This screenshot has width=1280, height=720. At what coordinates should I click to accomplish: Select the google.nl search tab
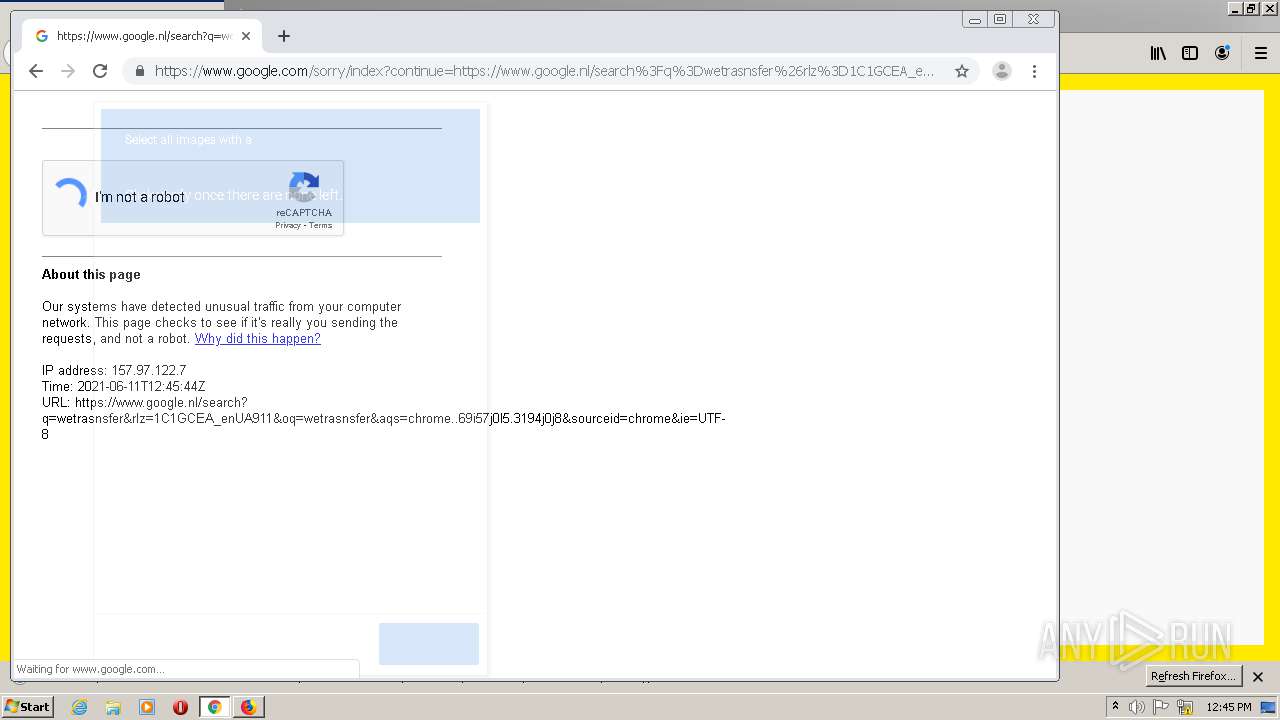[x=142, y=36]
